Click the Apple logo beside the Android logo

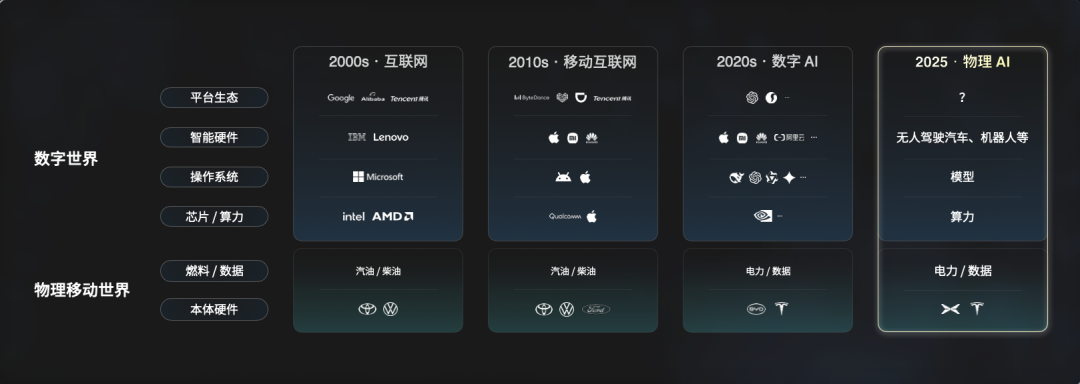585,178
